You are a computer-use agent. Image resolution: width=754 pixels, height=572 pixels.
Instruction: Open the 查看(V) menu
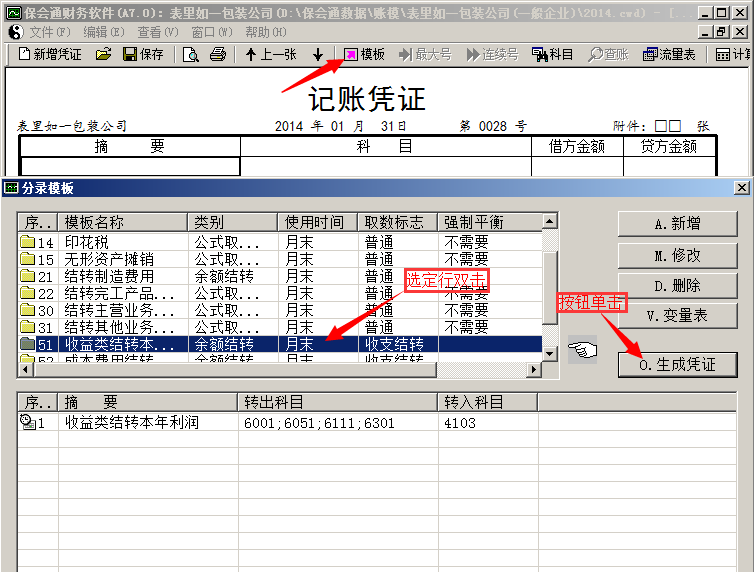coord(158,32)
